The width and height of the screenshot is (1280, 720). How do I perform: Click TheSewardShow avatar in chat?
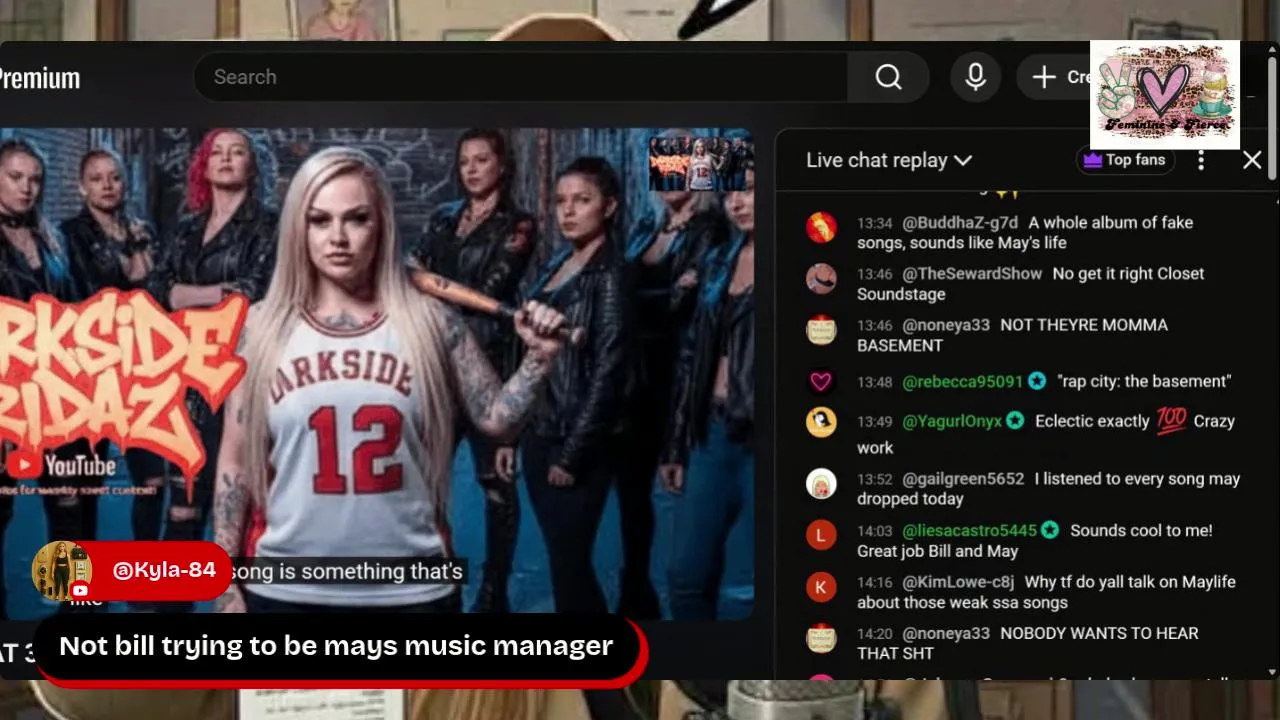click(821, 278)
